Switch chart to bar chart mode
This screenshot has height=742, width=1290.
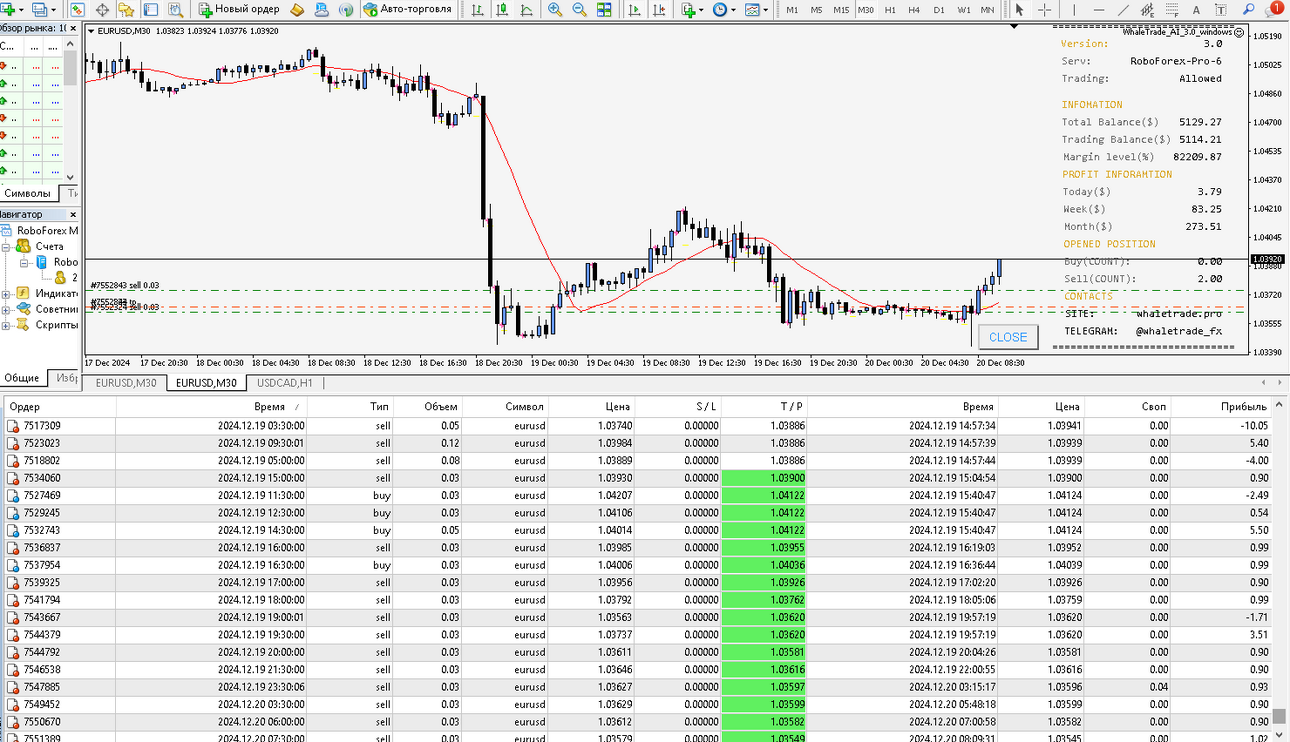tap(478, 10)
